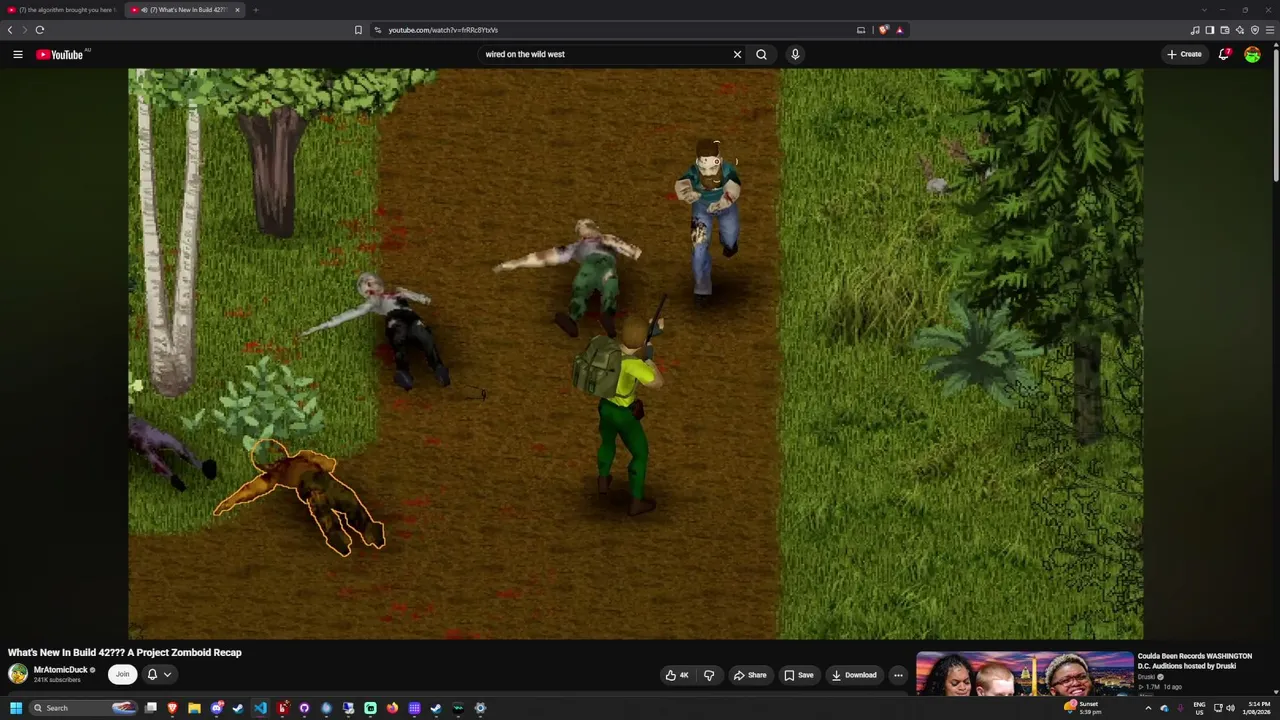Open the Windows Start menu
Viewport: 1280px width, 720px height.
click(x=15, y=708)
